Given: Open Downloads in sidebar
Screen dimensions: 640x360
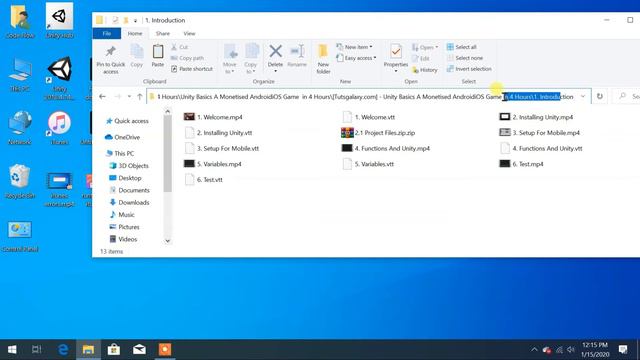Looking at the screenshot, I should click(129, 202).
